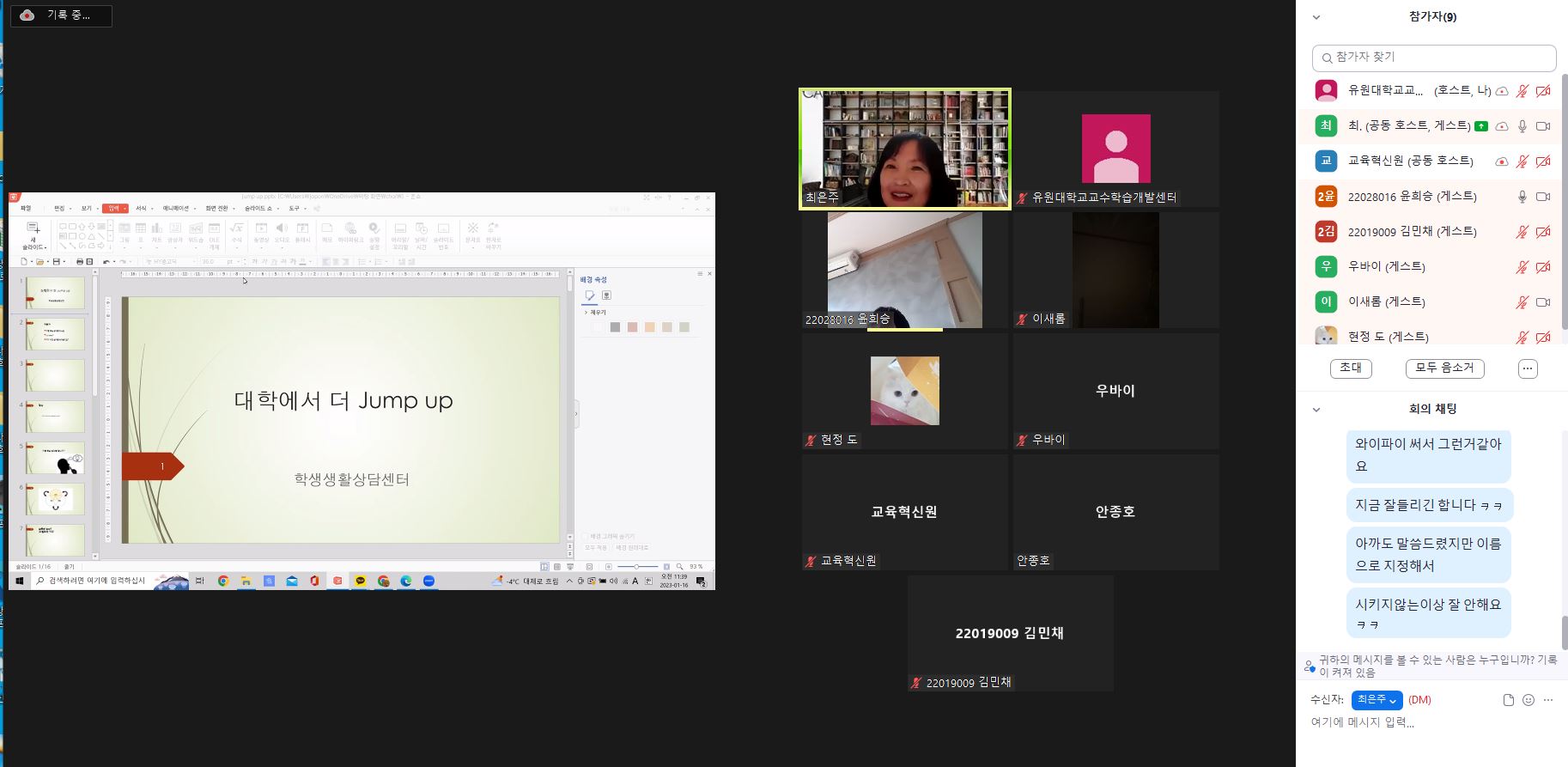Screen dimensions: 1568x767
Task: Toggle video camera for 이새롬
Action: [x=1542, y=302]
